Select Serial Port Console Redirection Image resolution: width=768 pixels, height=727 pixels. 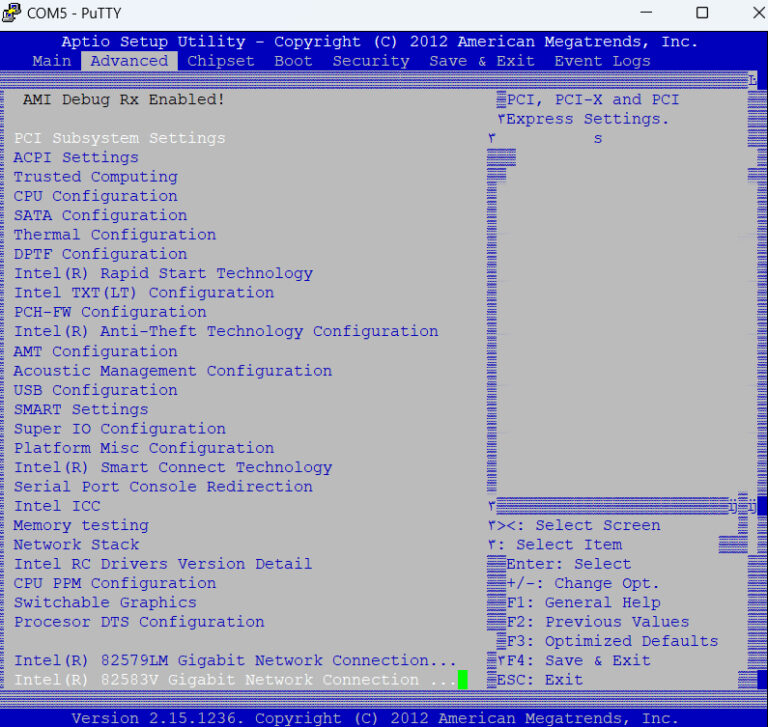click(x=163, y=486)
